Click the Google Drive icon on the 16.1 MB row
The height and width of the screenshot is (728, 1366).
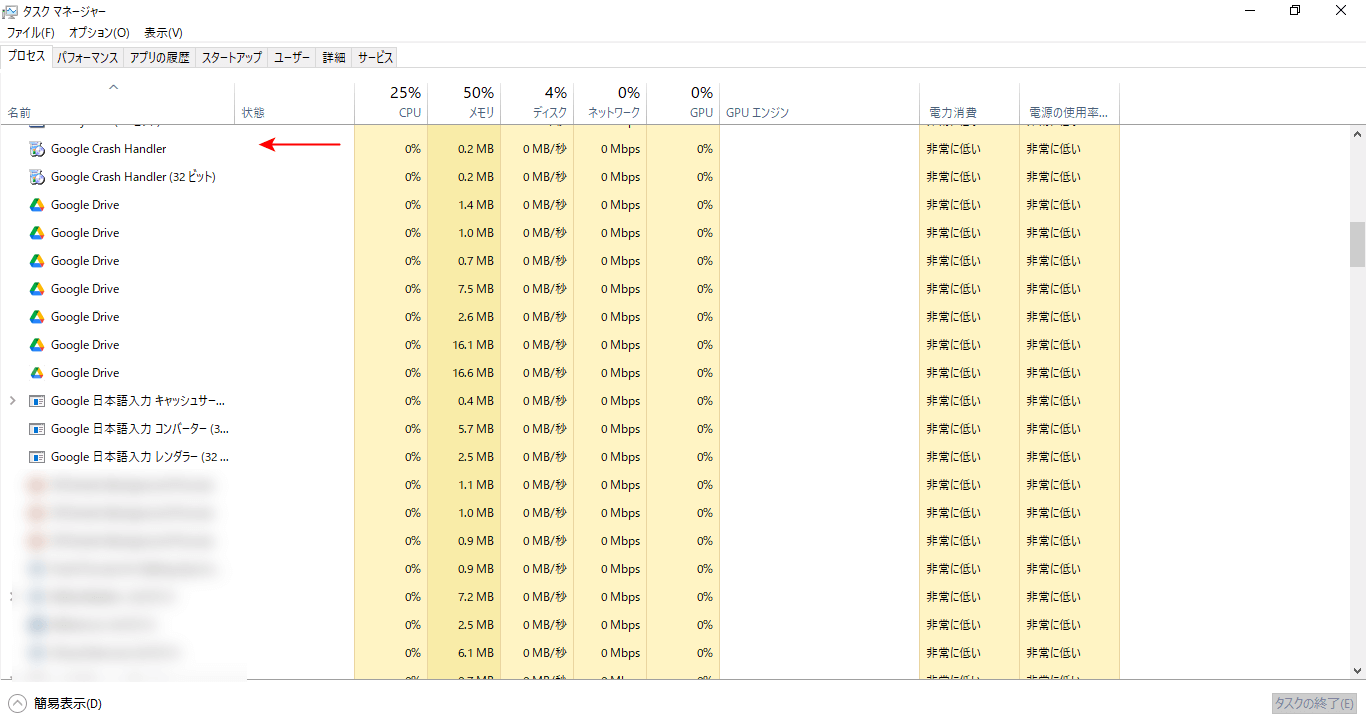tap(37, 345)
